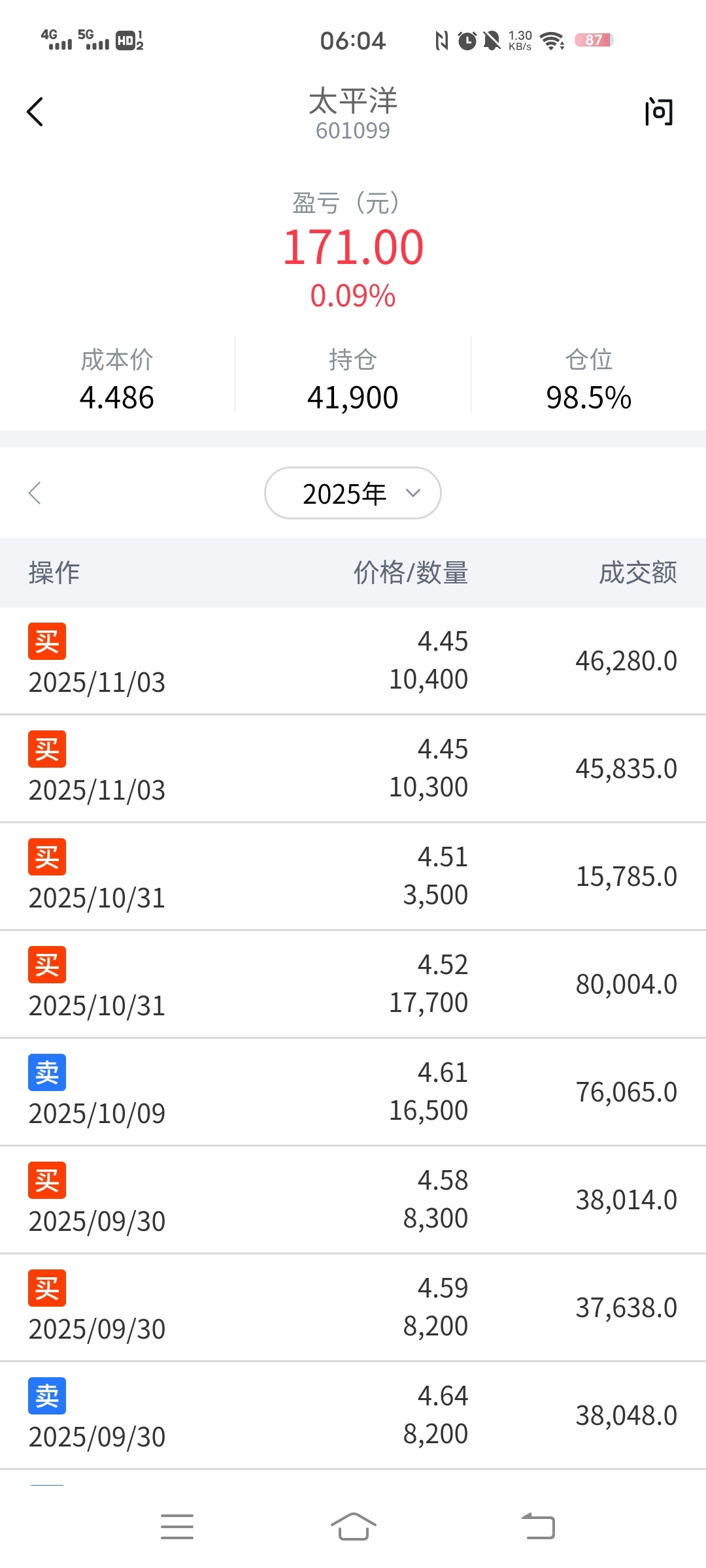Open the 2025年 year dropdown
This screenshot has width=706, height=1568.
point(353,493)
